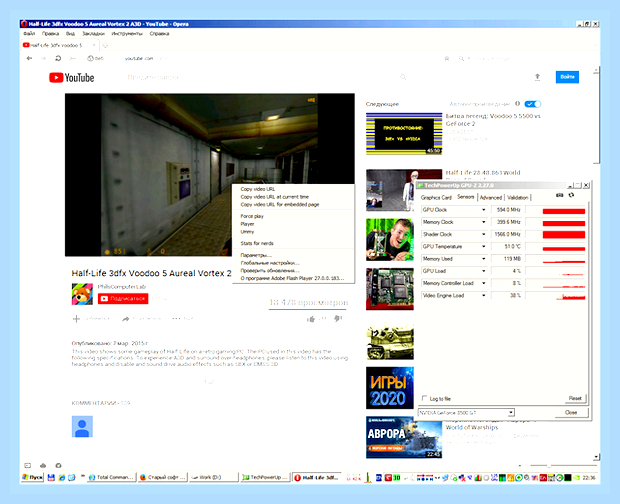The image size is (620, 504).
Task: Click the add-to plus icon below the video
Action: (x=76, y=319)
